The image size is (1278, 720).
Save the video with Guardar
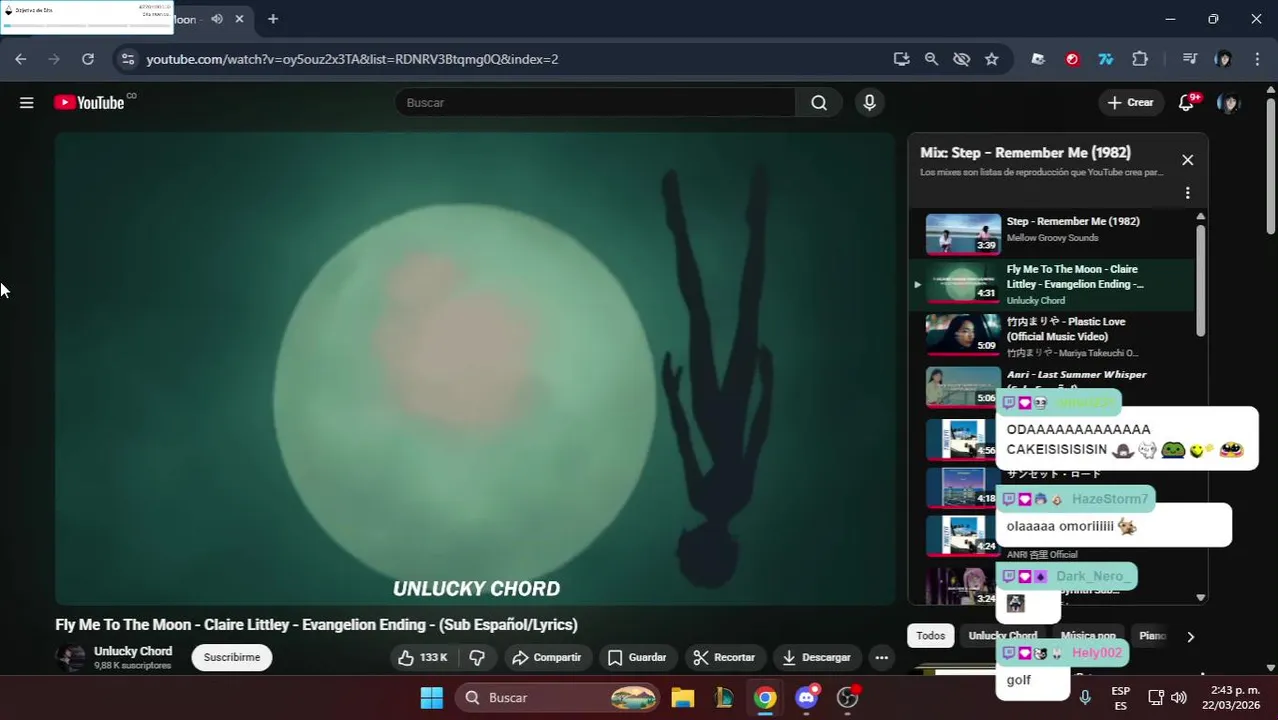[637, 657]
